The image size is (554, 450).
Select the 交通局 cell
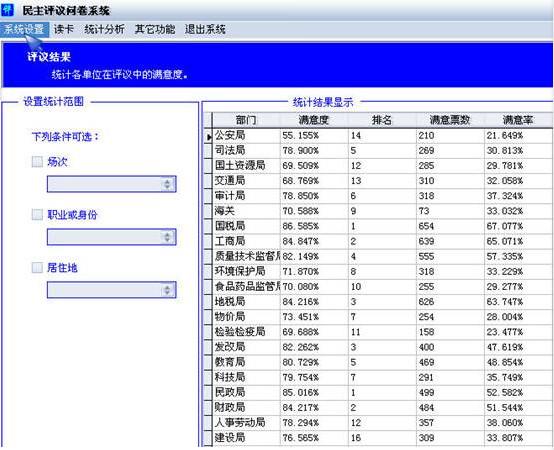point(246,181)
